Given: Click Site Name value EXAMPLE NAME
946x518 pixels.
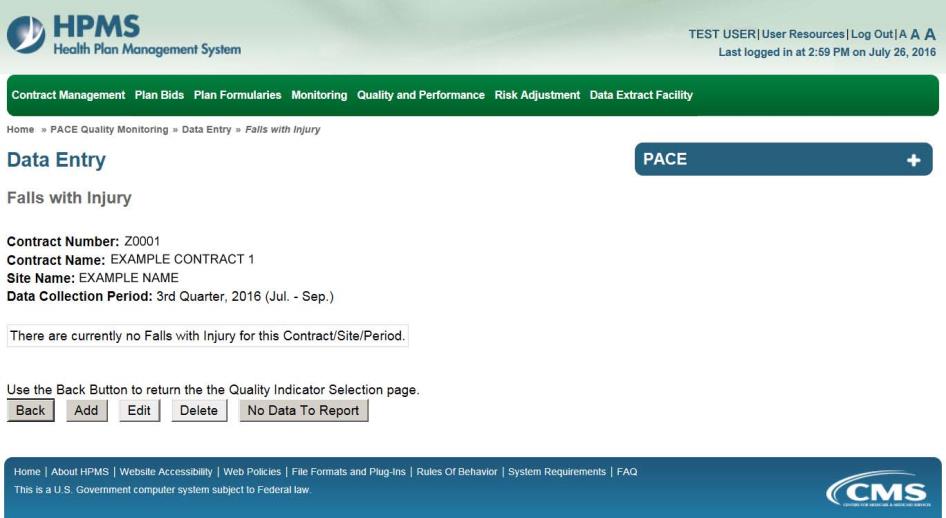Looking at the screenshot, I should point(129,278).
